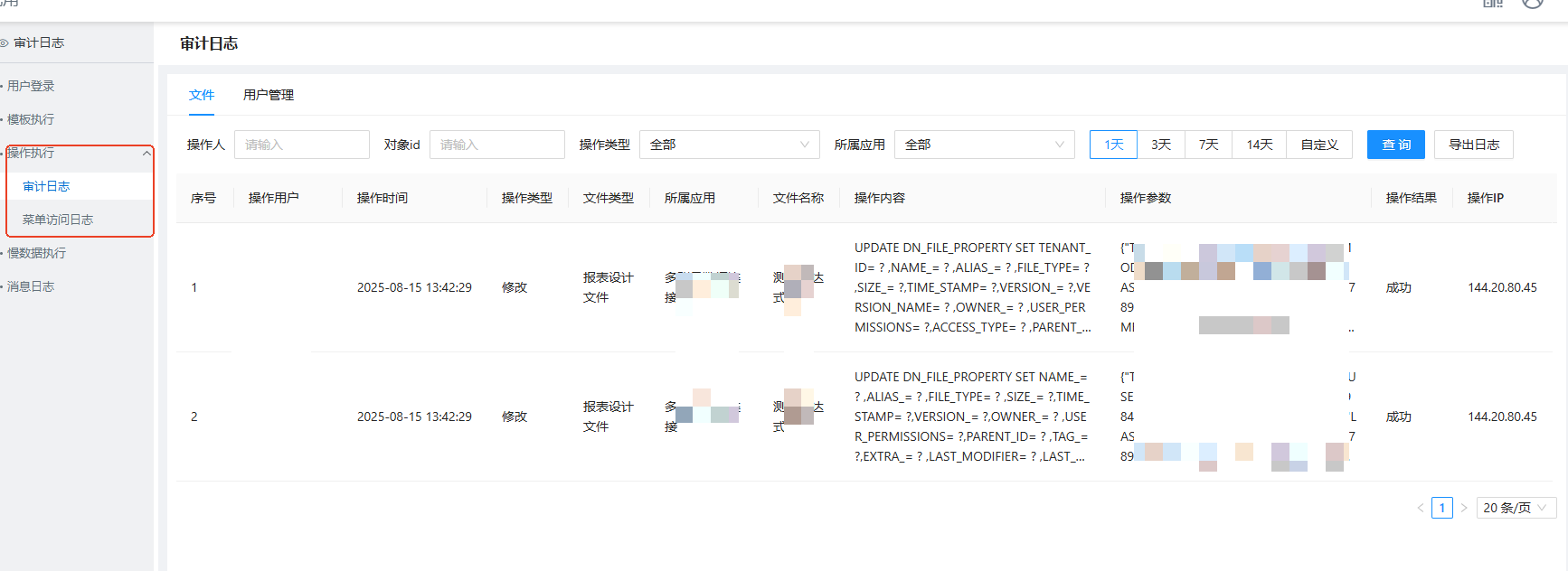1568x571 pixels.
Task: Change the 20 条/页 page size
Action: [x=1516, y=508]
